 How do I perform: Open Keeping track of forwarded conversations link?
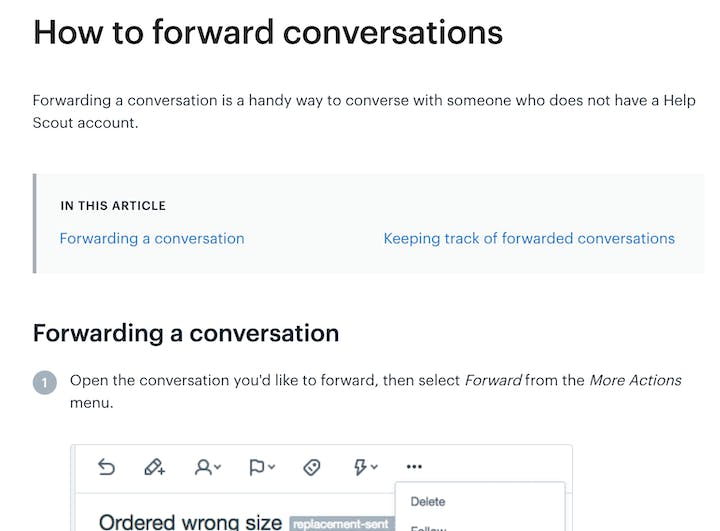(529, 238)
